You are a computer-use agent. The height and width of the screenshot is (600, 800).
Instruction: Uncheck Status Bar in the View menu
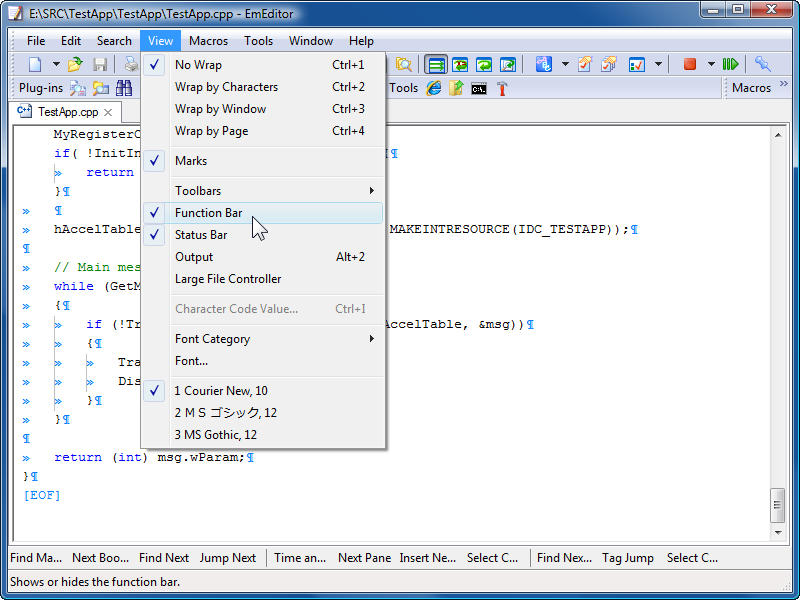263,235
